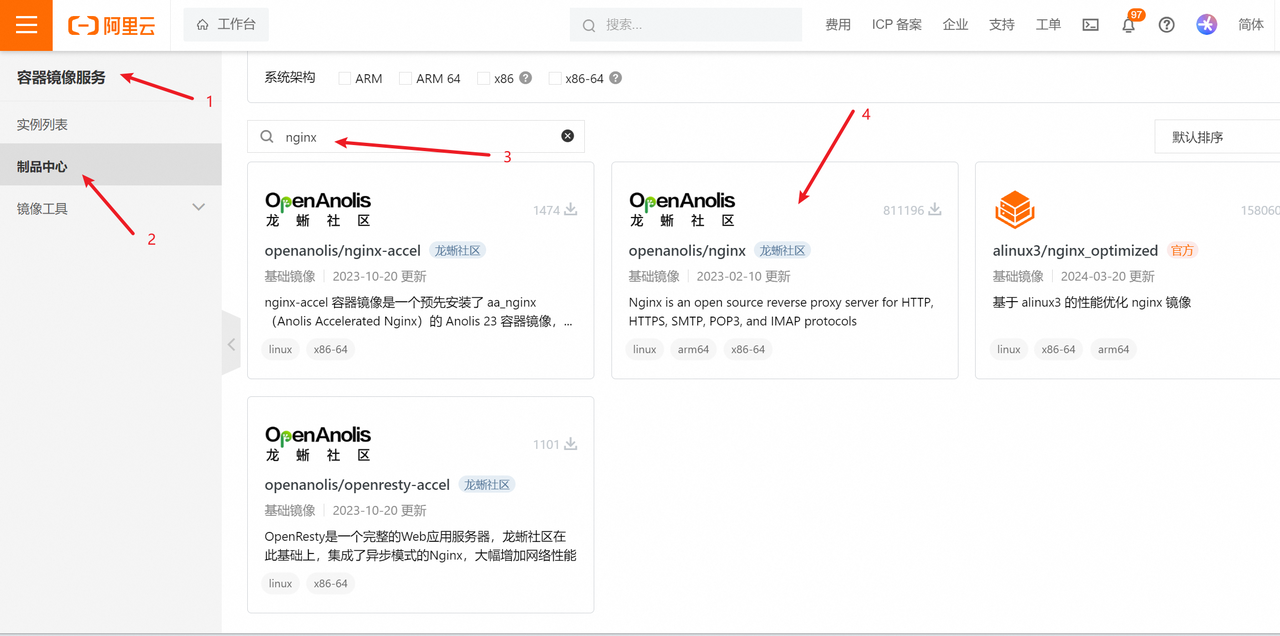The image size is (1280, 636).
Task: Click 龙蜥社区 badge on nginx-accel card
Action: click(458, 251)
